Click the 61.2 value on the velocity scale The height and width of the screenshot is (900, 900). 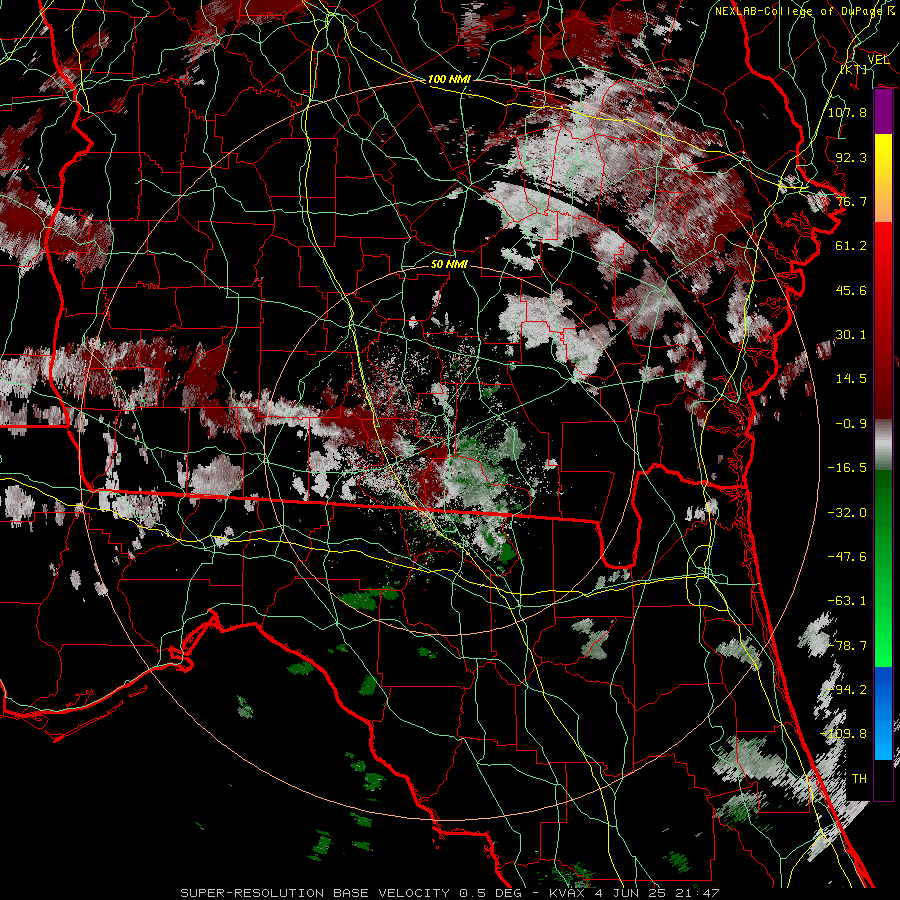(x=851, y=246)
